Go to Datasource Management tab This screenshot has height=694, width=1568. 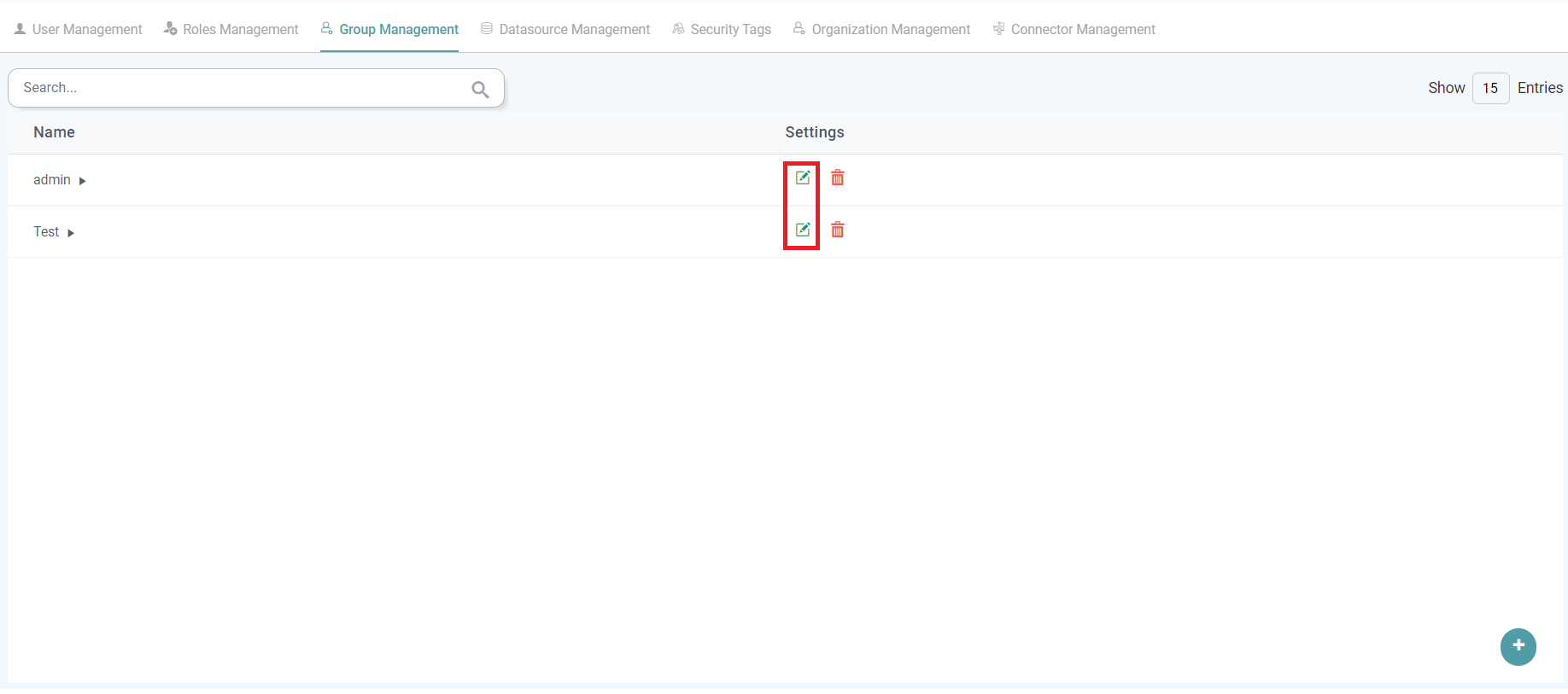[565, 29]
